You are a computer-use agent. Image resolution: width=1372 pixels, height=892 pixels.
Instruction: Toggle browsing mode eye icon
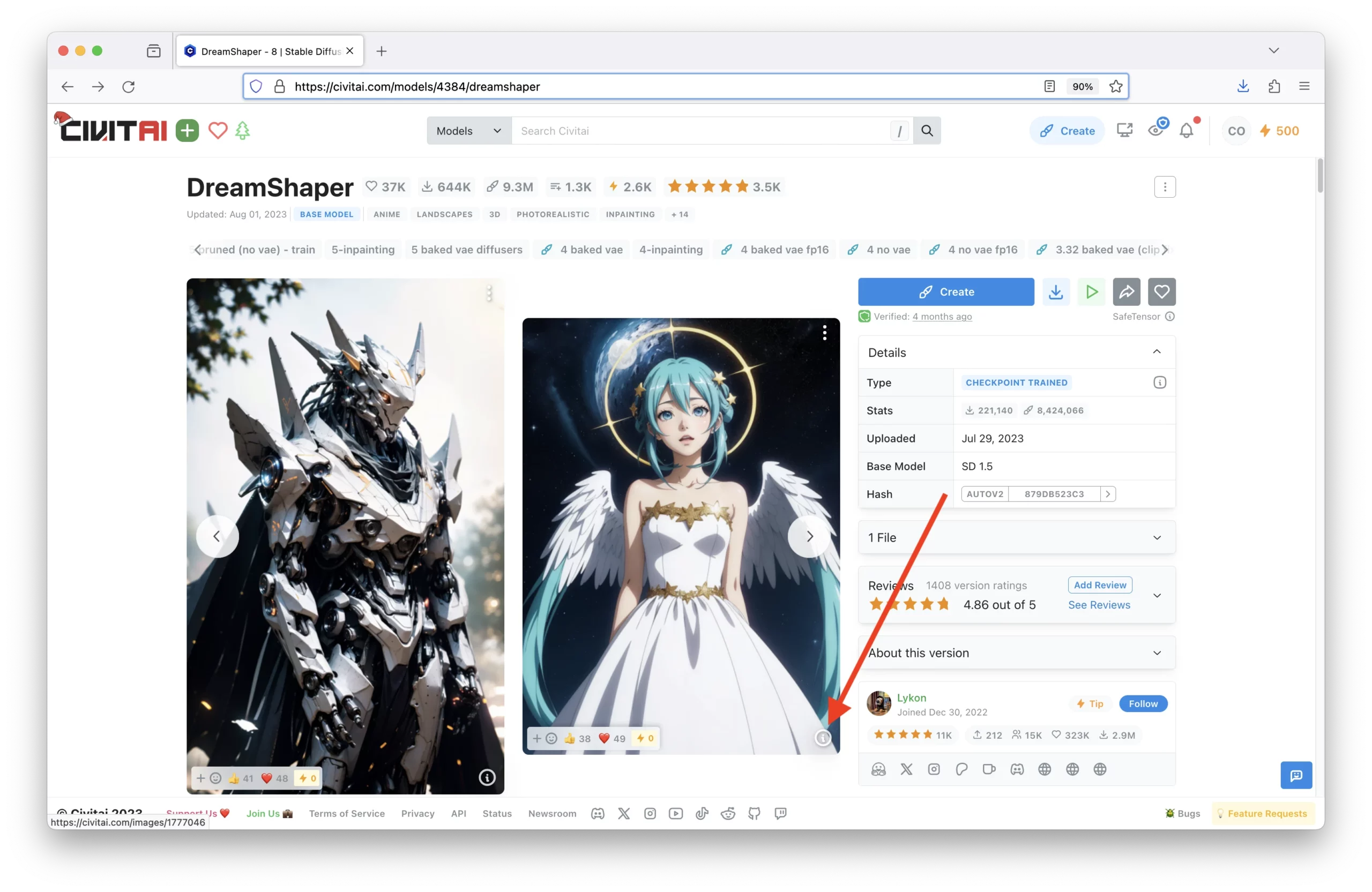click(1156, 130)
